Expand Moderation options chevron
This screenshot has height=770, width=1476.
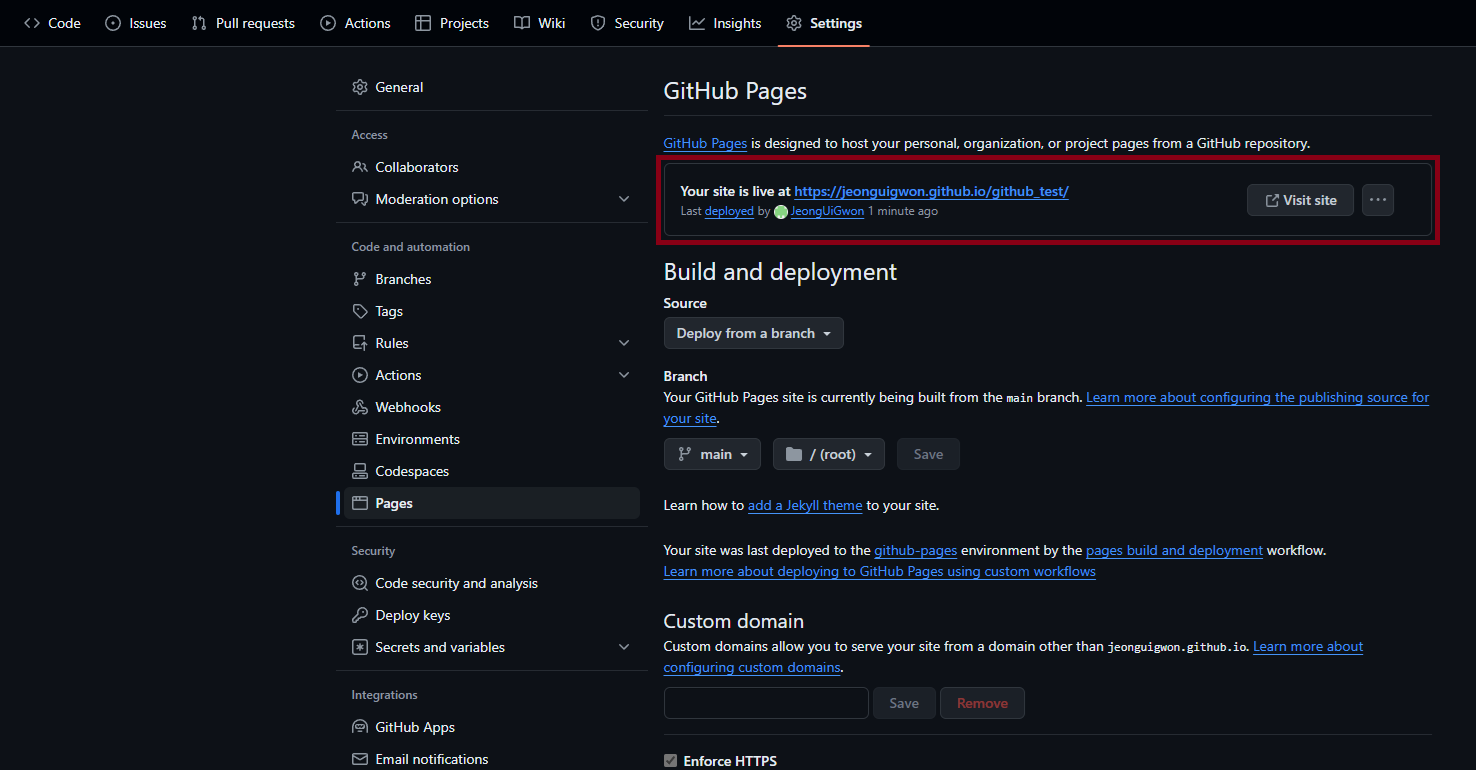click(x=624, y=199)
